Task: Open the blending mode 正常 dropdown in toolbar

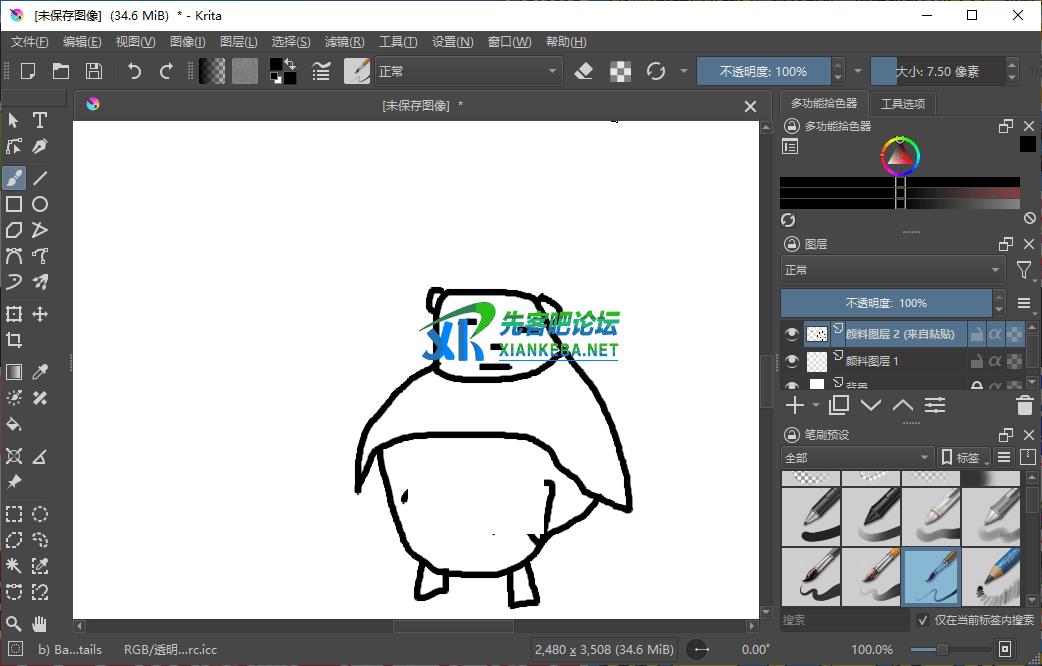Action: tap(465, 71)
